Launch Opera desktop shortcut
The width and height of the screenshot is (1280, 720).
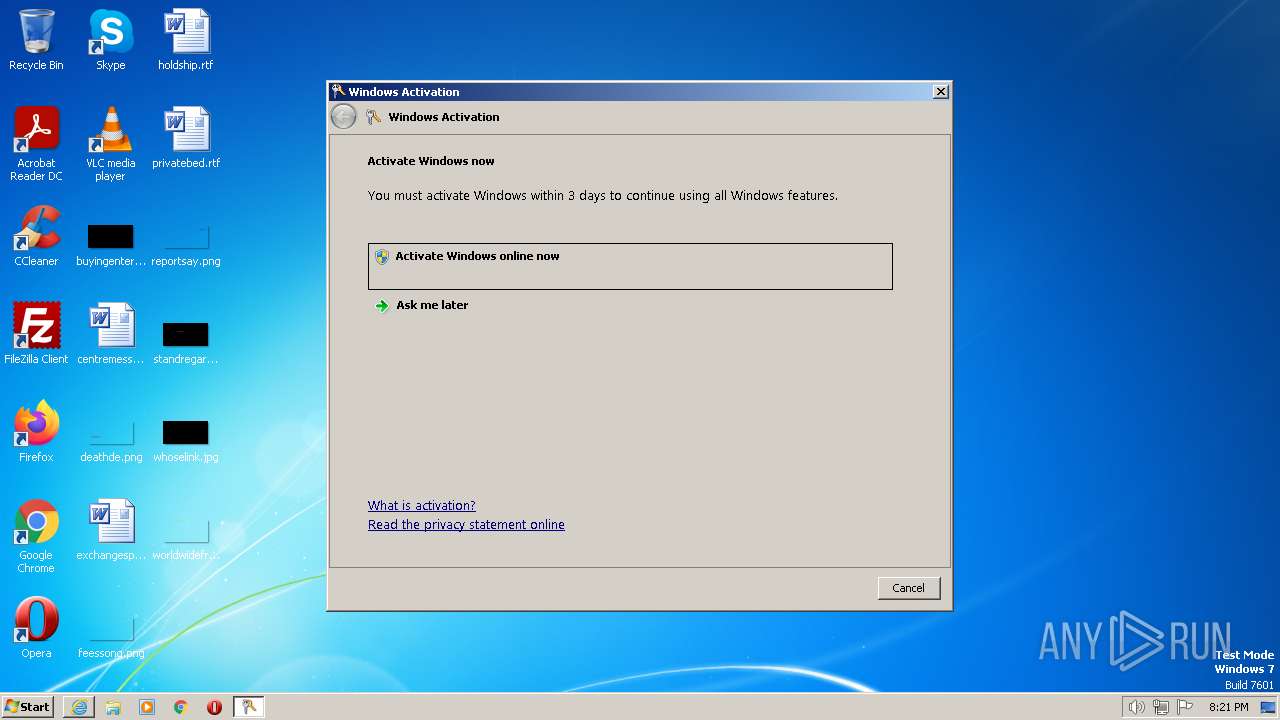point(36,628)
